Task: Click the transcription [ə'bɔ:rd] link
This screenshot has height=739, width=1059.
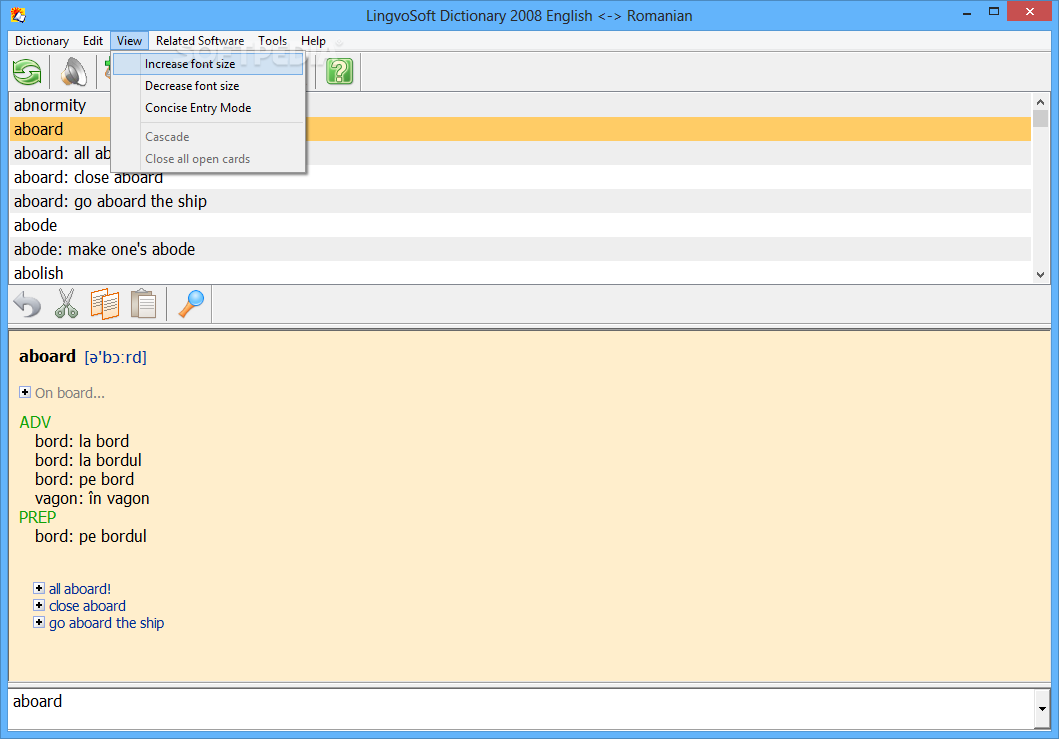Action: point(115,357)
